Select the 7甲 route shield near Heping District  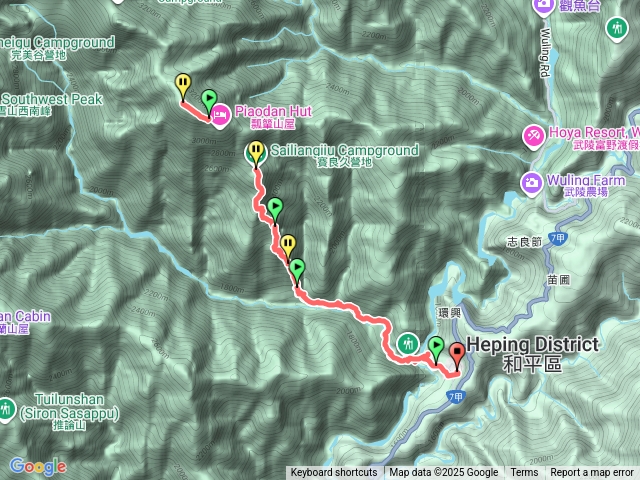[456, 397]
